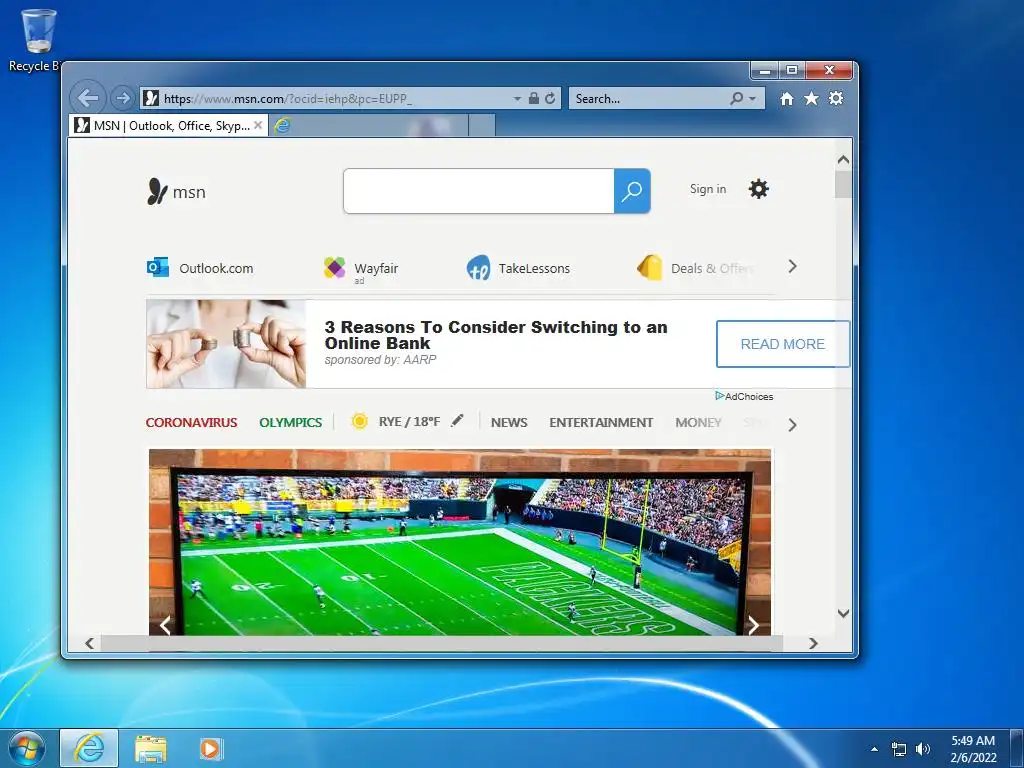Click the address bar URL field
The width and height of the screenshot is (1024, 768).
(327, 99)
